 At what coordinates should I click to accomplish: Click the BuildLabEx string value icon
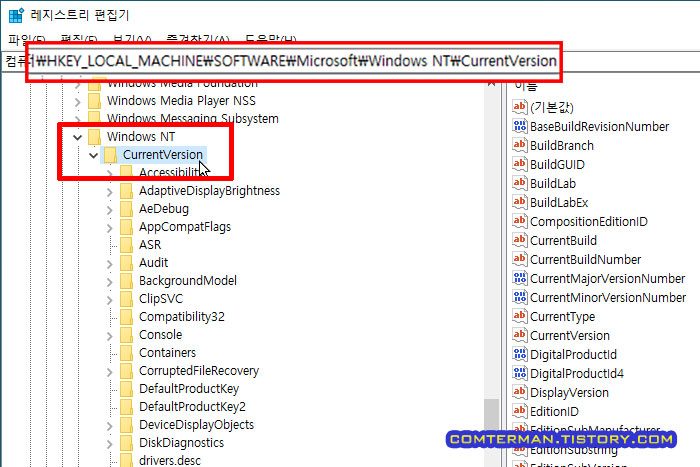[x=520, y=202]
